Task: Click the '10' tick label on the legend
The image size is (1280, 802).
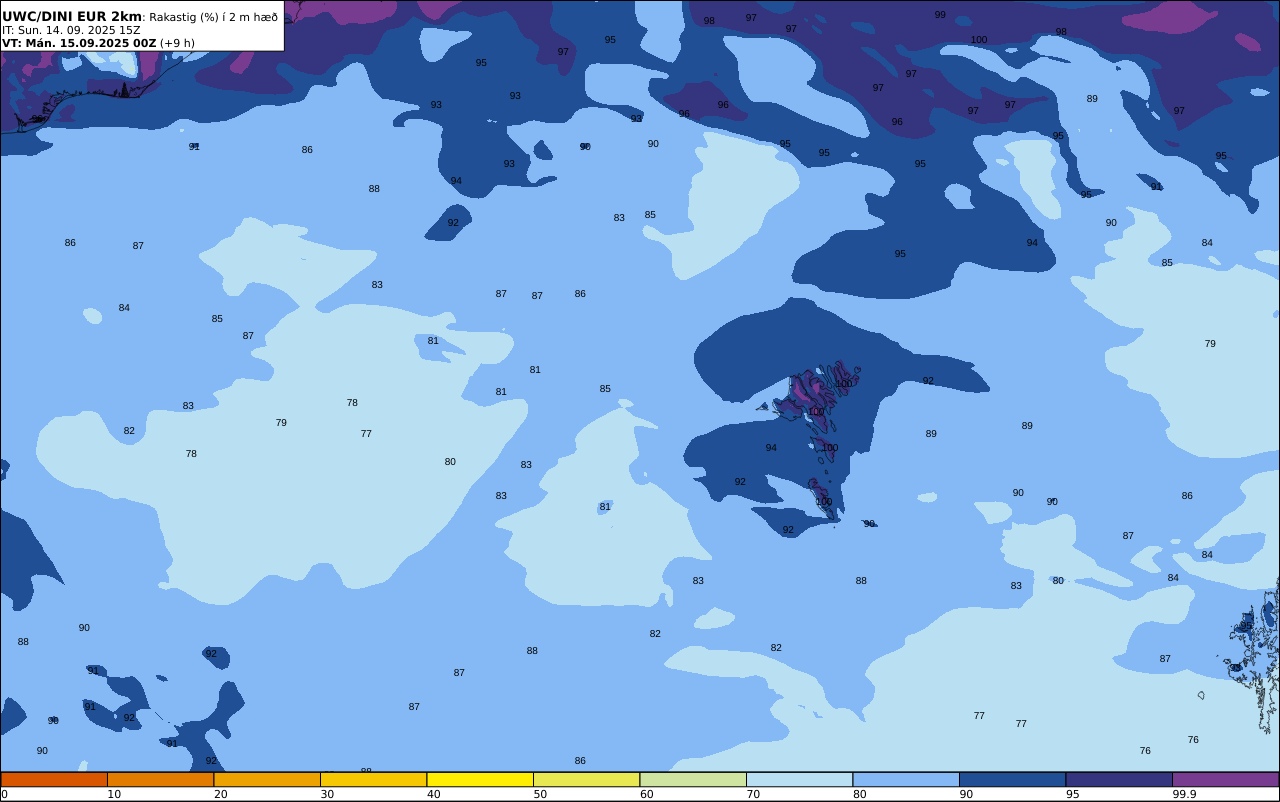Action: pos(114,794)
